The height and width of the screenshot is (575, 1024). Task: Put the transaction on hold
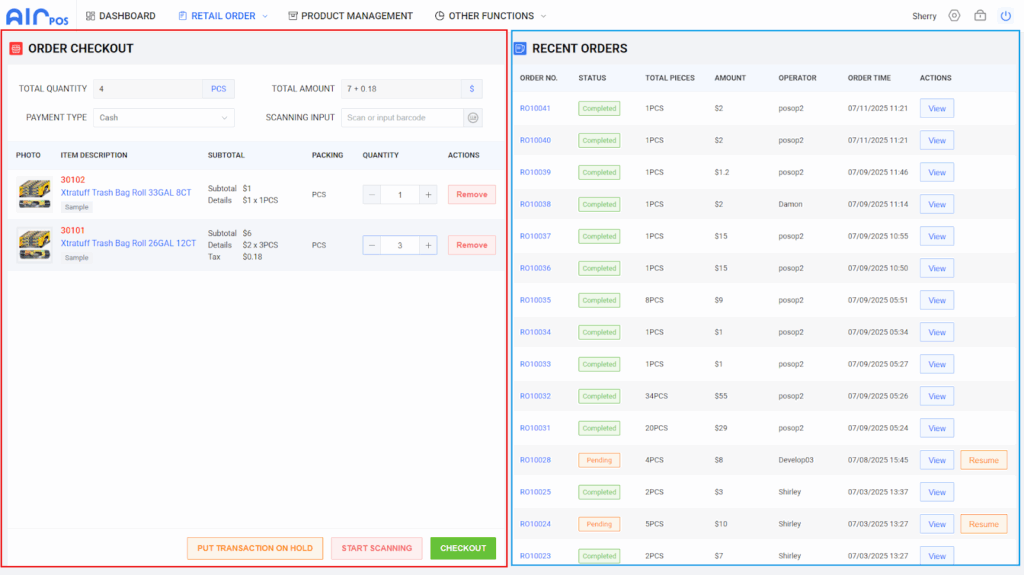(x=255, y=548)
